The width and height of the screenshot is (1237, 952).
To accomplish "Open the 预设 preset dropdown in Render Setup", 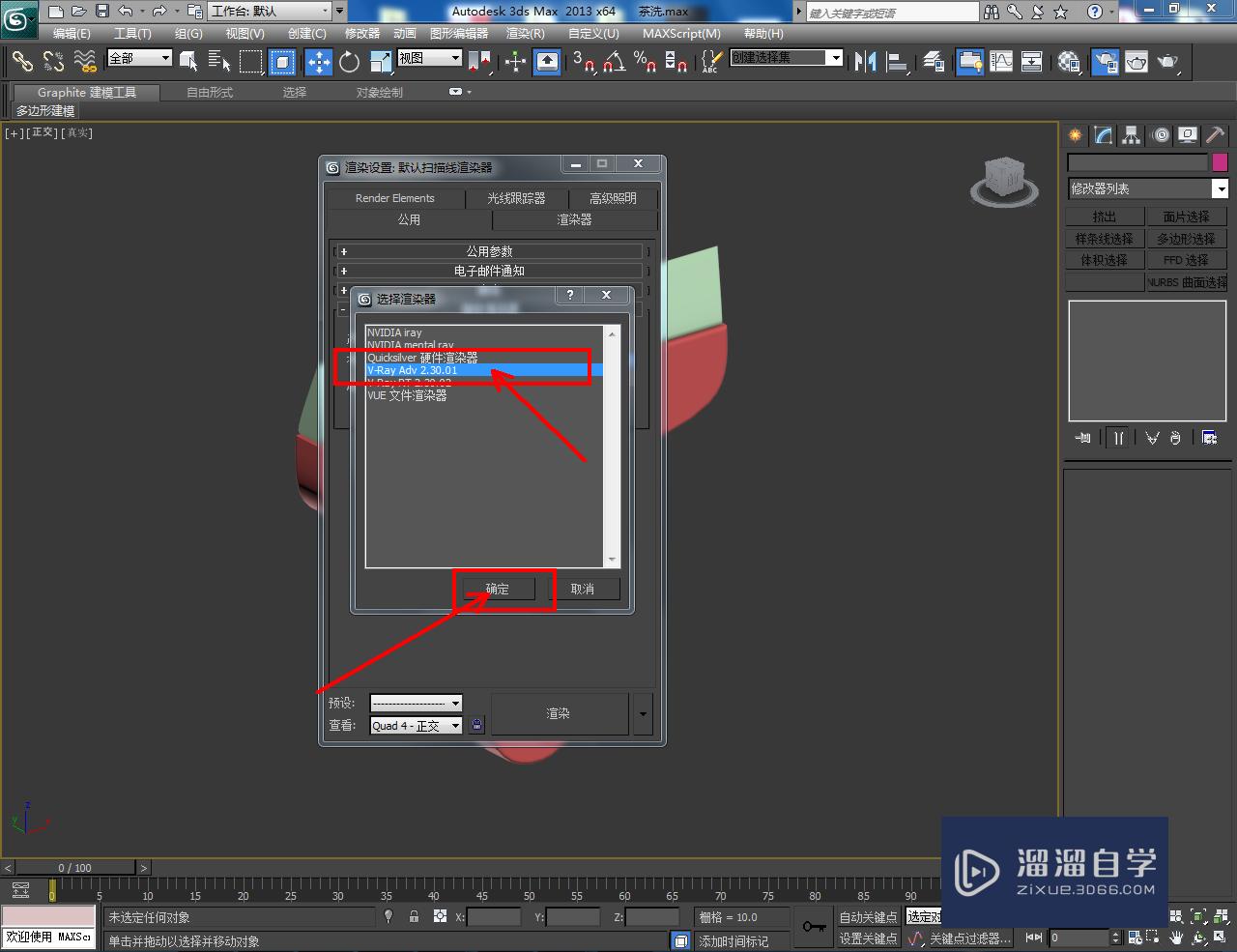I will pyautogui.click(x=416, y=703).
